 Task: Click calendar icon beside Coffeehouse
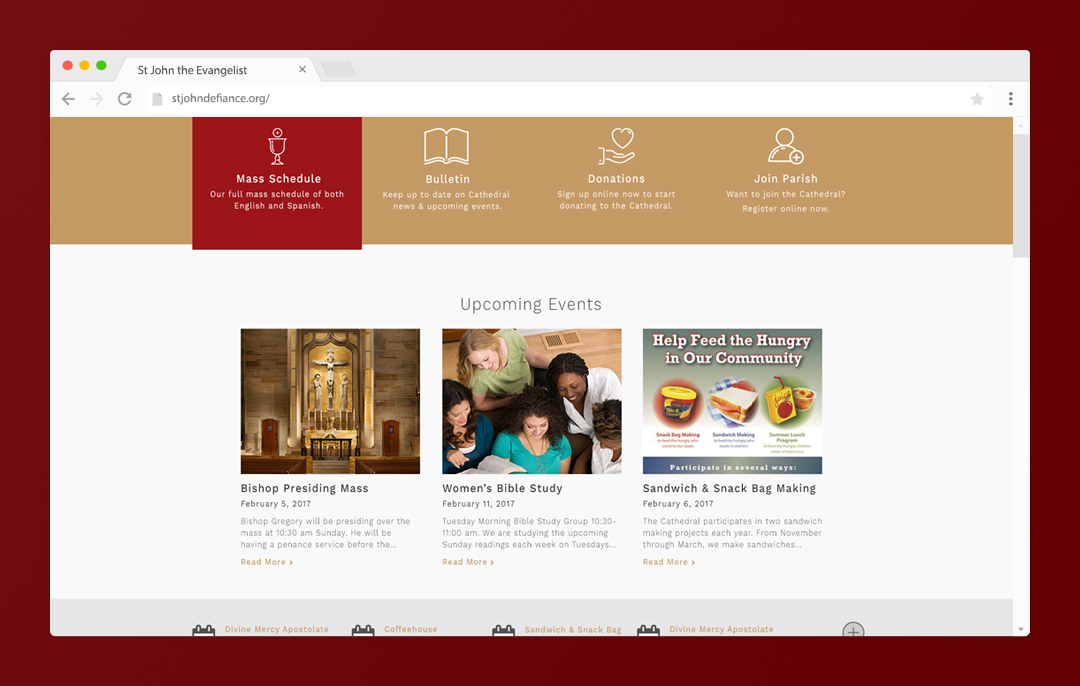[363, 630]
